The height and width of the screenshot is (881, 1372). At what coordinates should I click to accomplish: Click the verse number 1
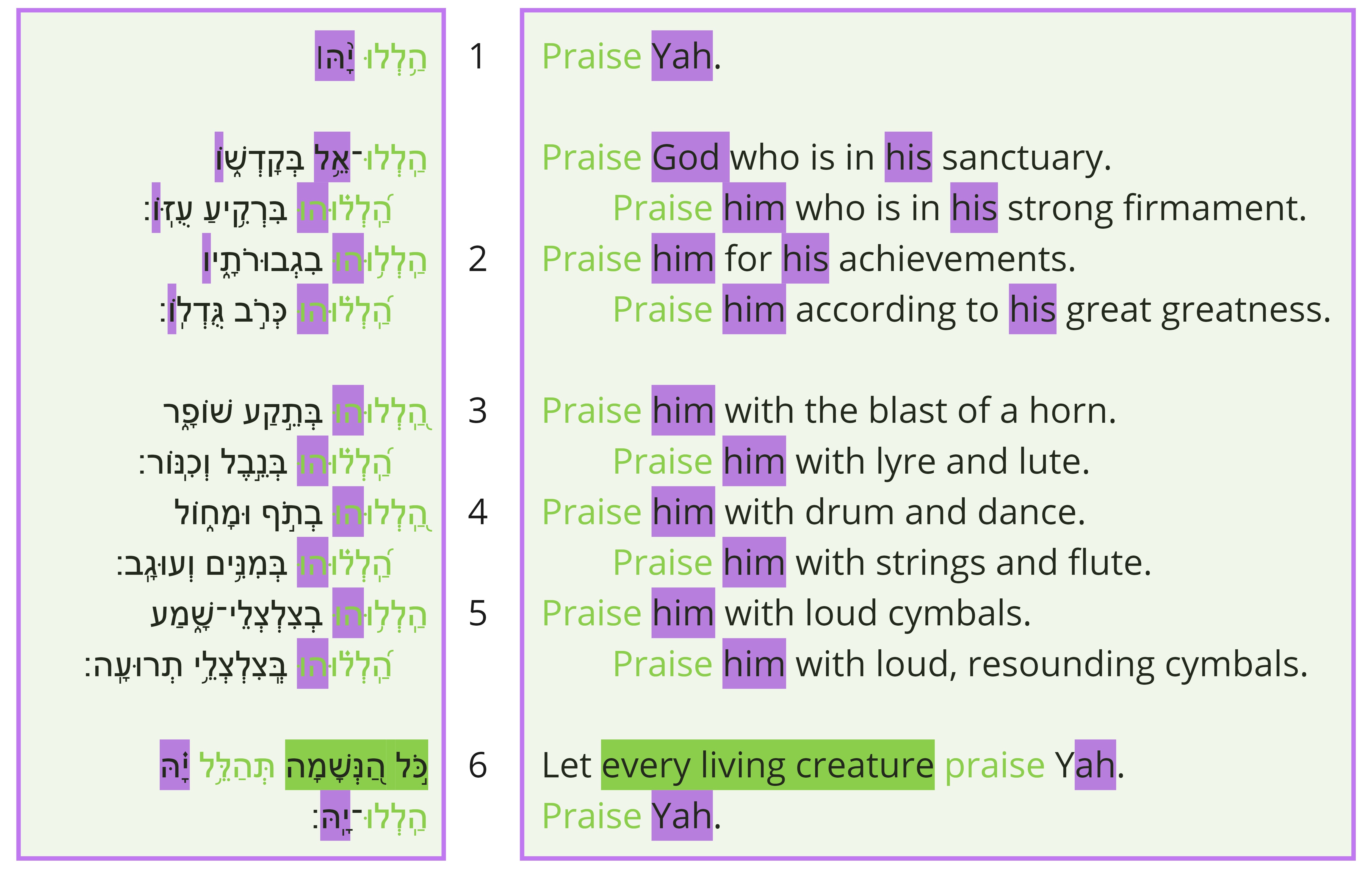(477, 56)
